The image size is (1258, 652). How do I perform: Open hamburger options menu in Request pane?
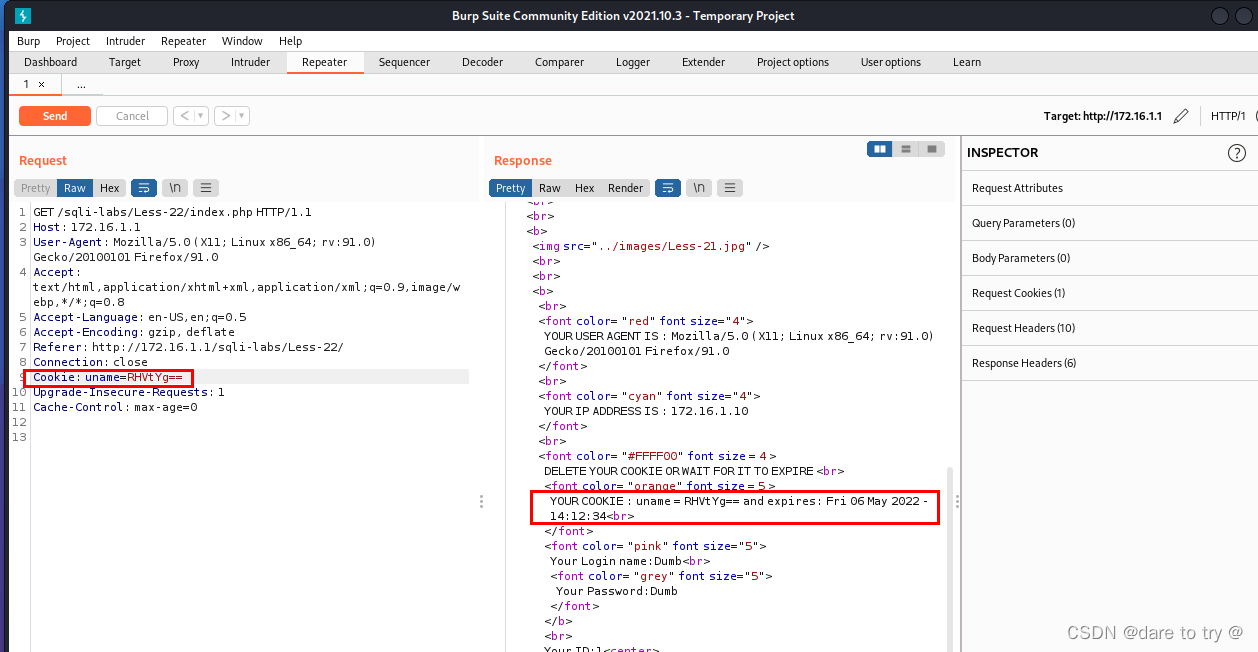206,188
